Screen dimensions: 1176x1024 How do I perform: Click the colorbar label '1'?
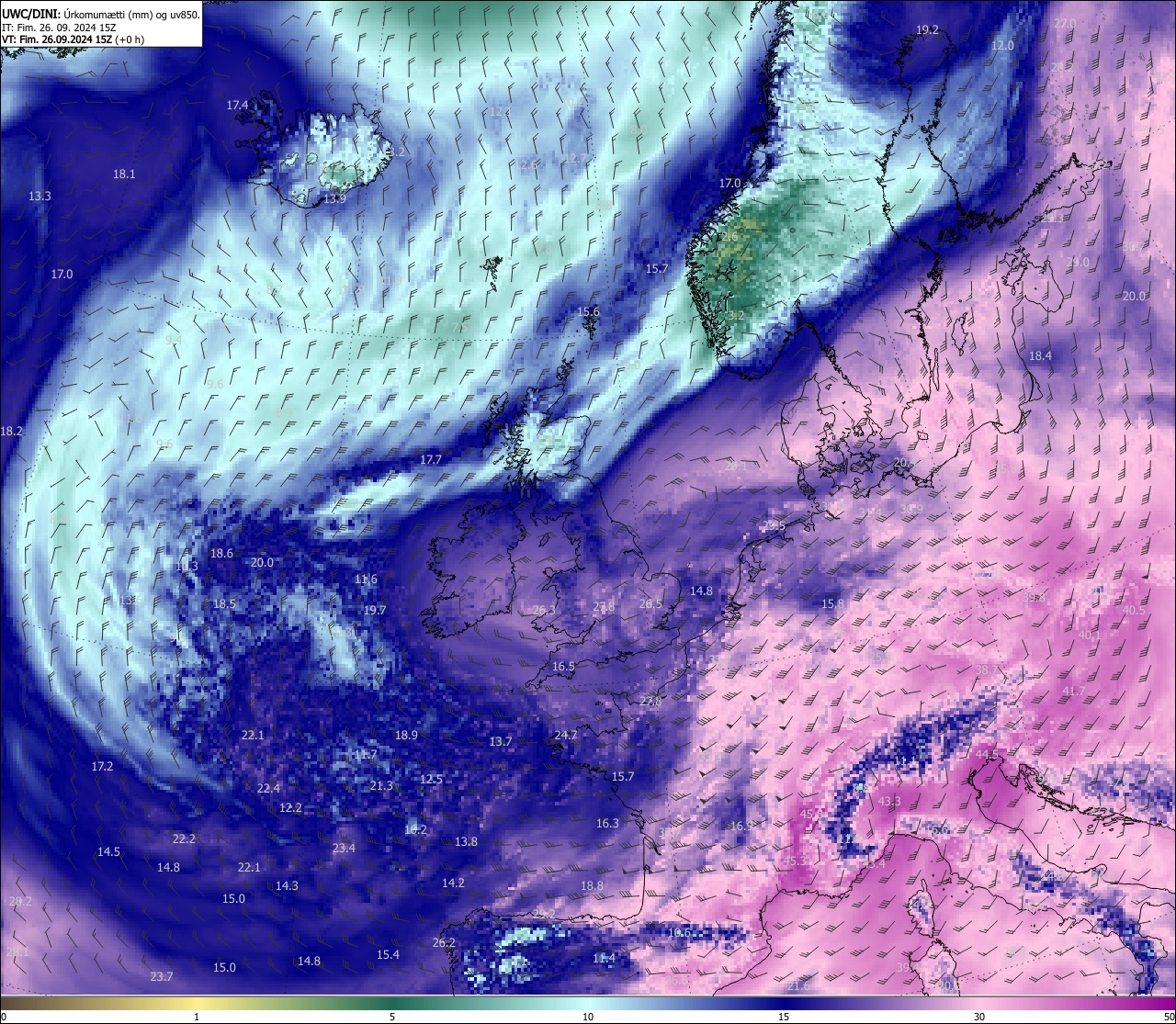197,1017
